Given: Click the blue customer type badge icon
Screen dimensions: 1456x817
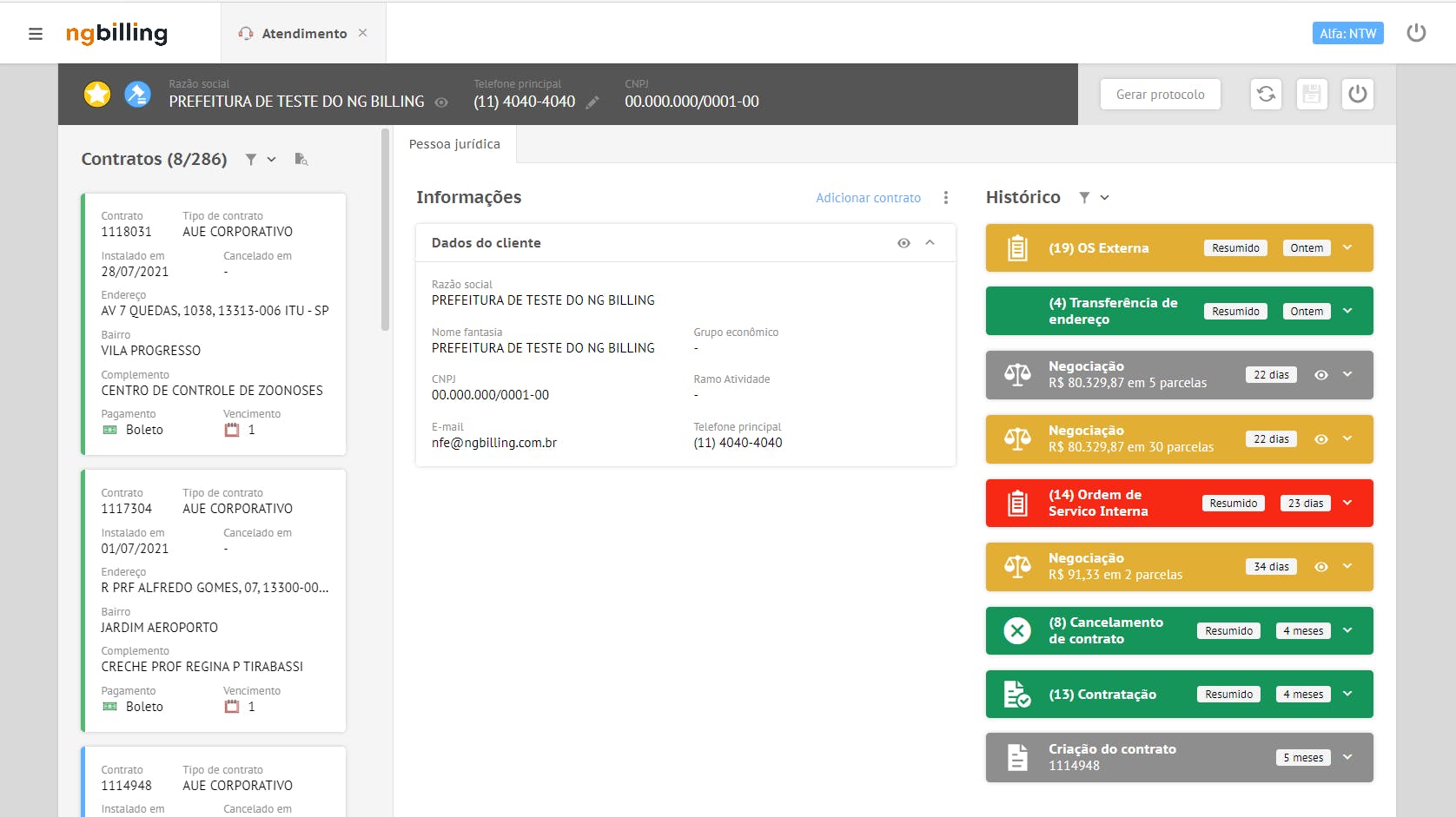Looking at the screenshot, I should (137, 94).
